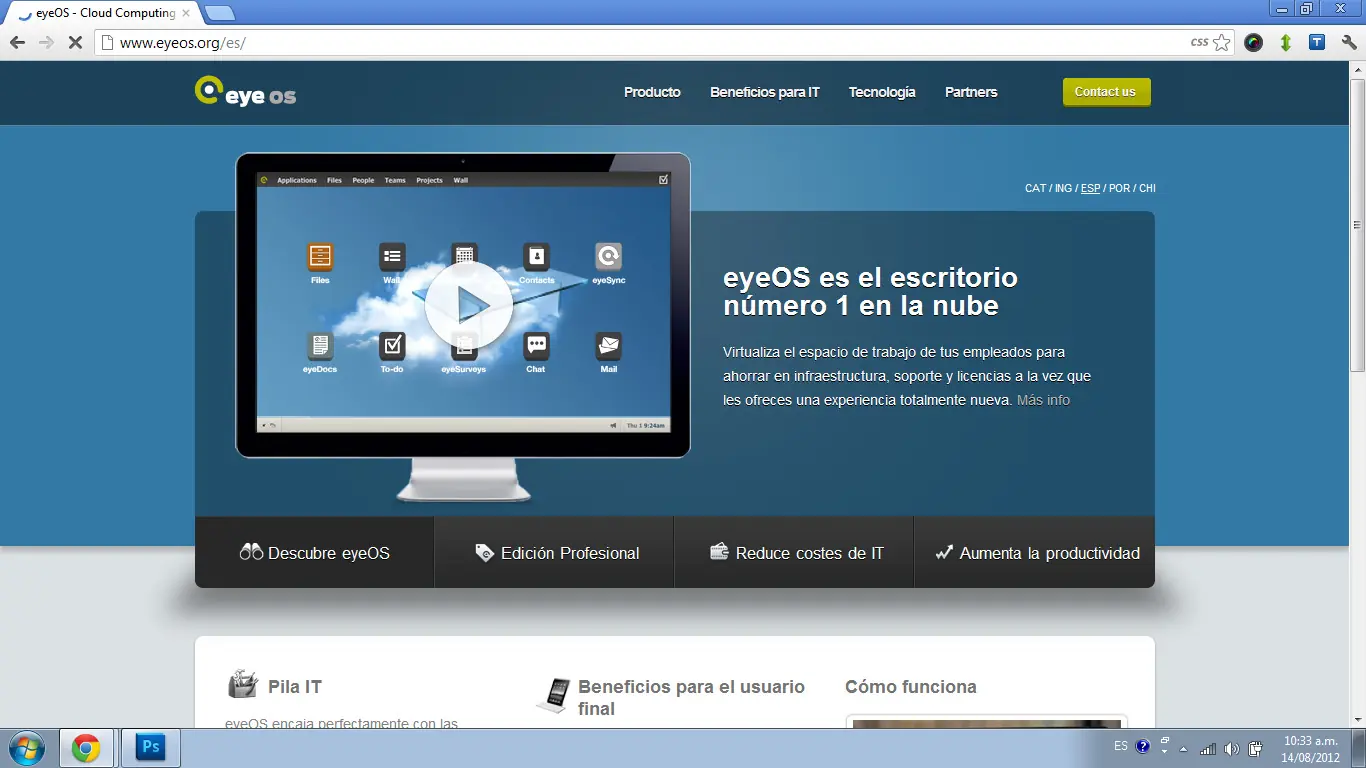Choose the CHI language option
This screenshot has width=1366, height=768.
click(x=1147, y=188)
